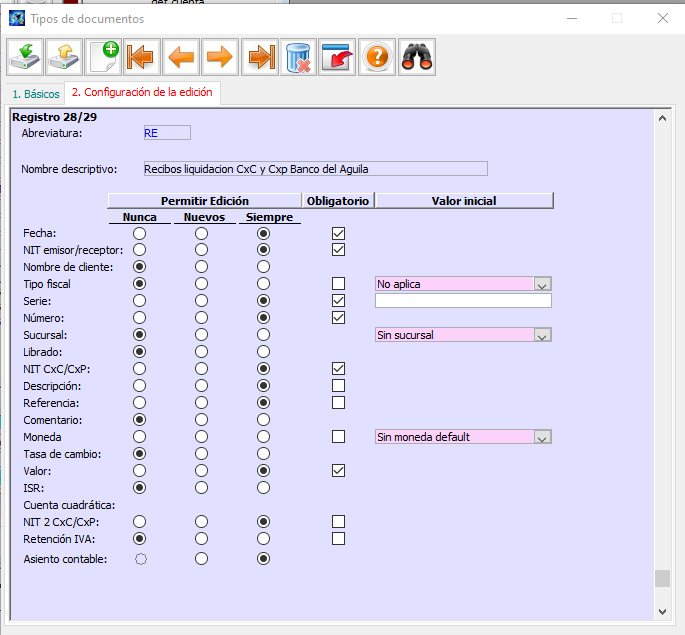The width and height of the screenshot is (685, 635).
Task: Click the Valor inicial column header
Action: pyautogui.click(x=464, y=201)
